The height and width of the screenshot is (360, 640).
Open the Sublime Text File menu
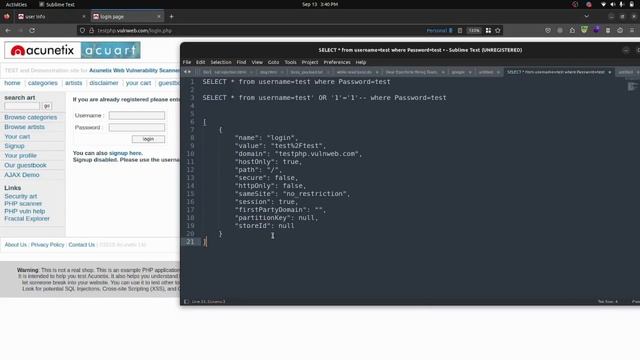point(187,62)
